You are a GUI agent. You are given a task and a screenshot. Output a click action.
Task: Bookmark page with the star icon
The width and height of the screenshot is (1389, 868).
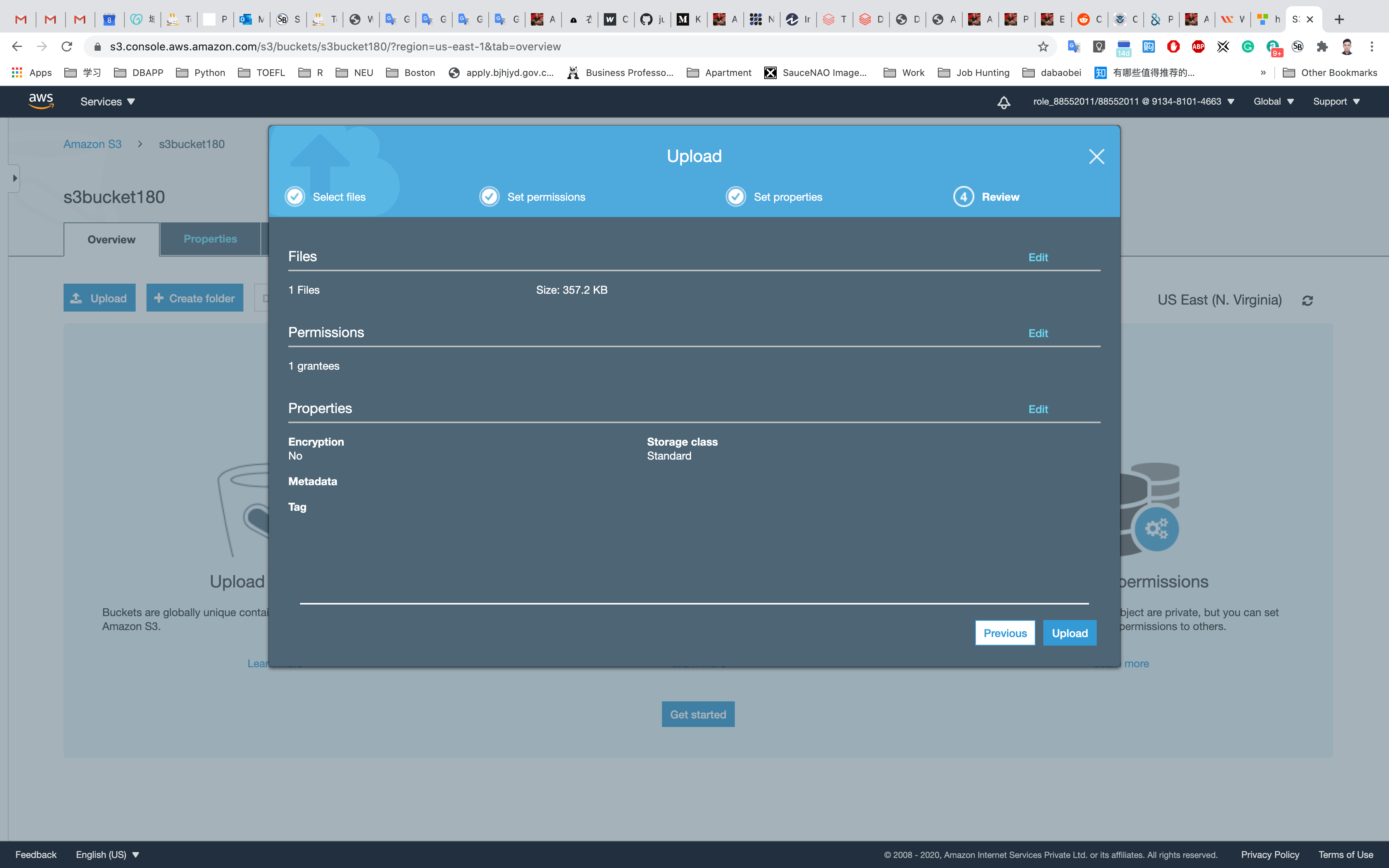coord(1043,46)
